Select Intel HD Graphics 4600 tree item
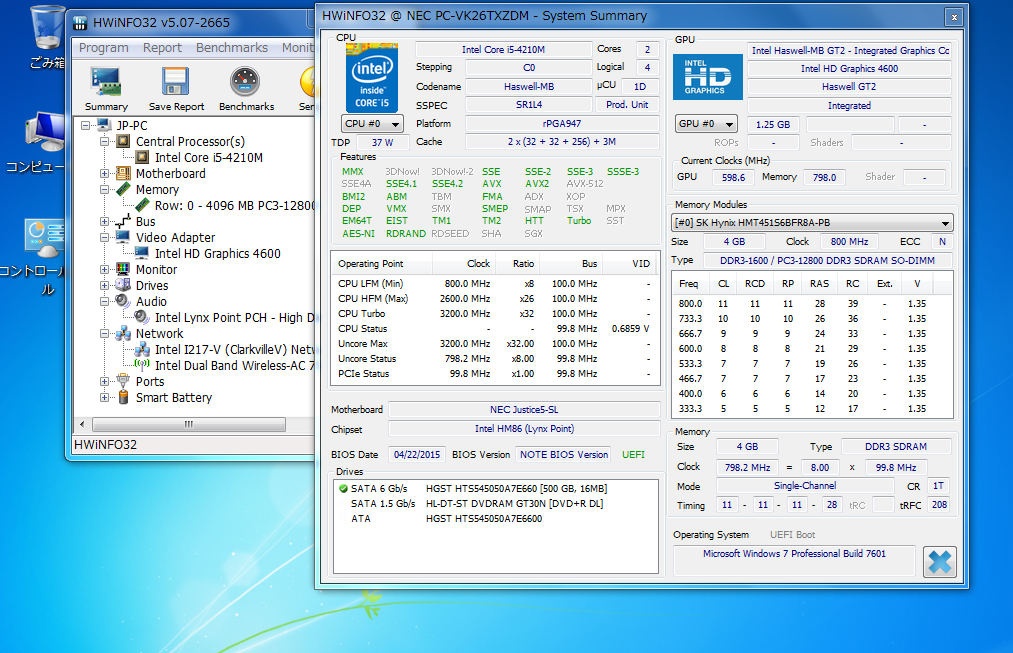Viewport: 1013px width, 653px height. 217,254
